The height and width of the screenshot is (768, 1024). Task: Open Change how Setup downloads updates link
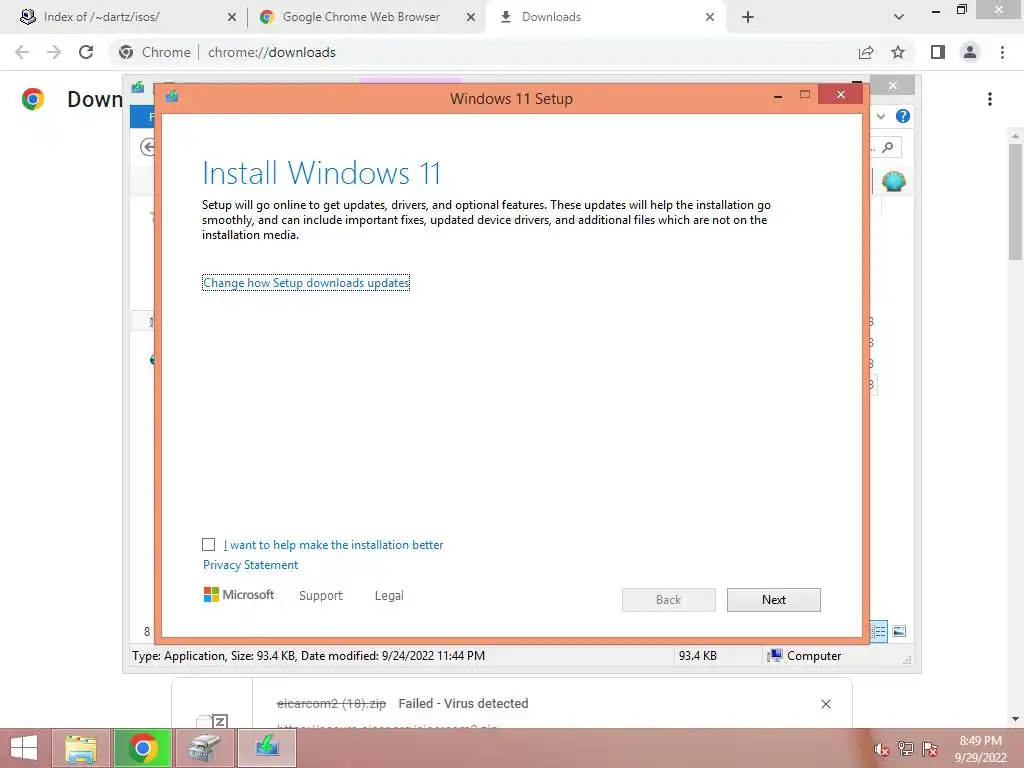(x=306, y=283)
